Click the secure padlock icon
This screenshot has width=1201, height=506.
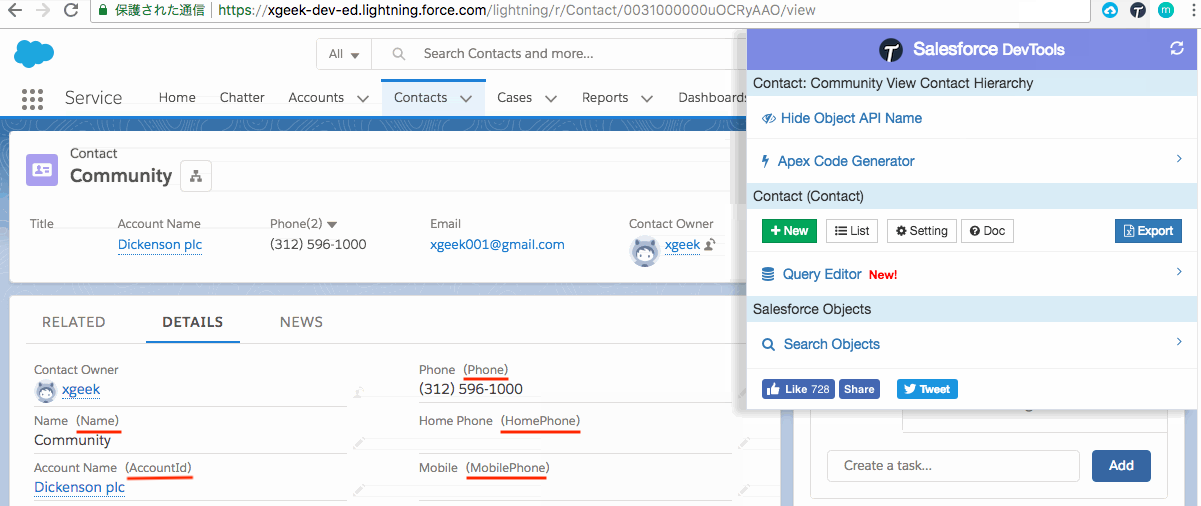101,10
